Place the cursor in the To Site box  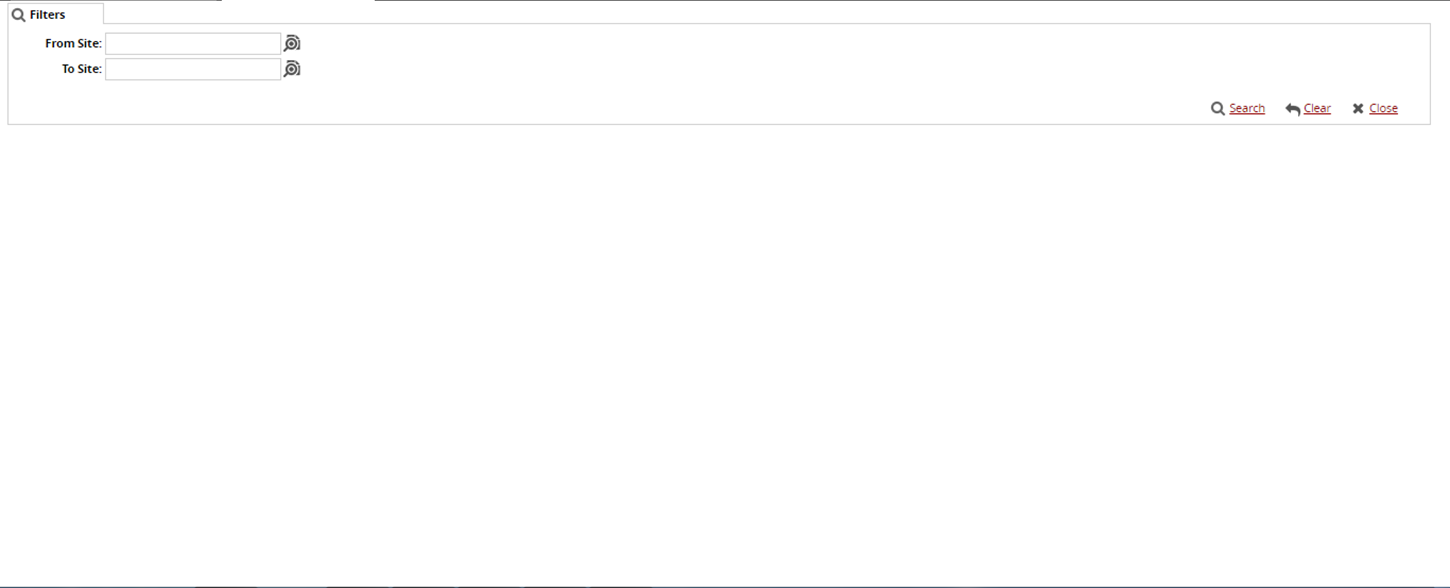pos(193,69)
